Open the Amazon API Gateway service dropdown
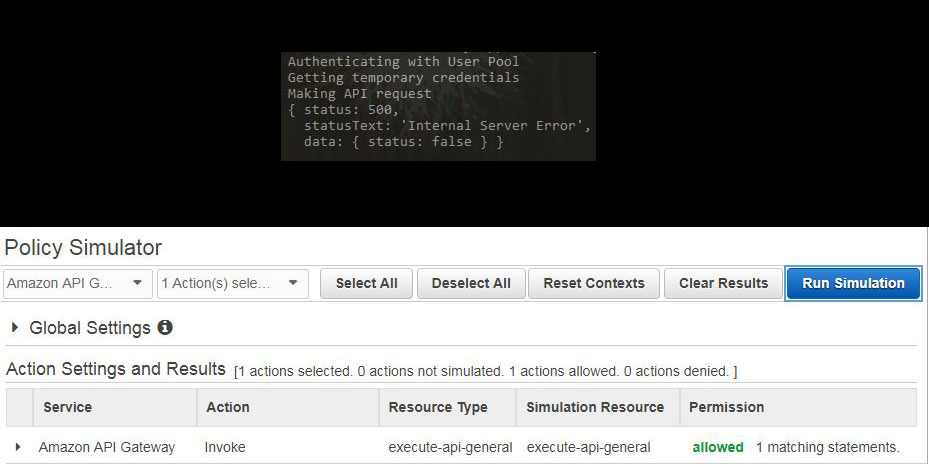929x464 pixels. click(x=78, y=283)
